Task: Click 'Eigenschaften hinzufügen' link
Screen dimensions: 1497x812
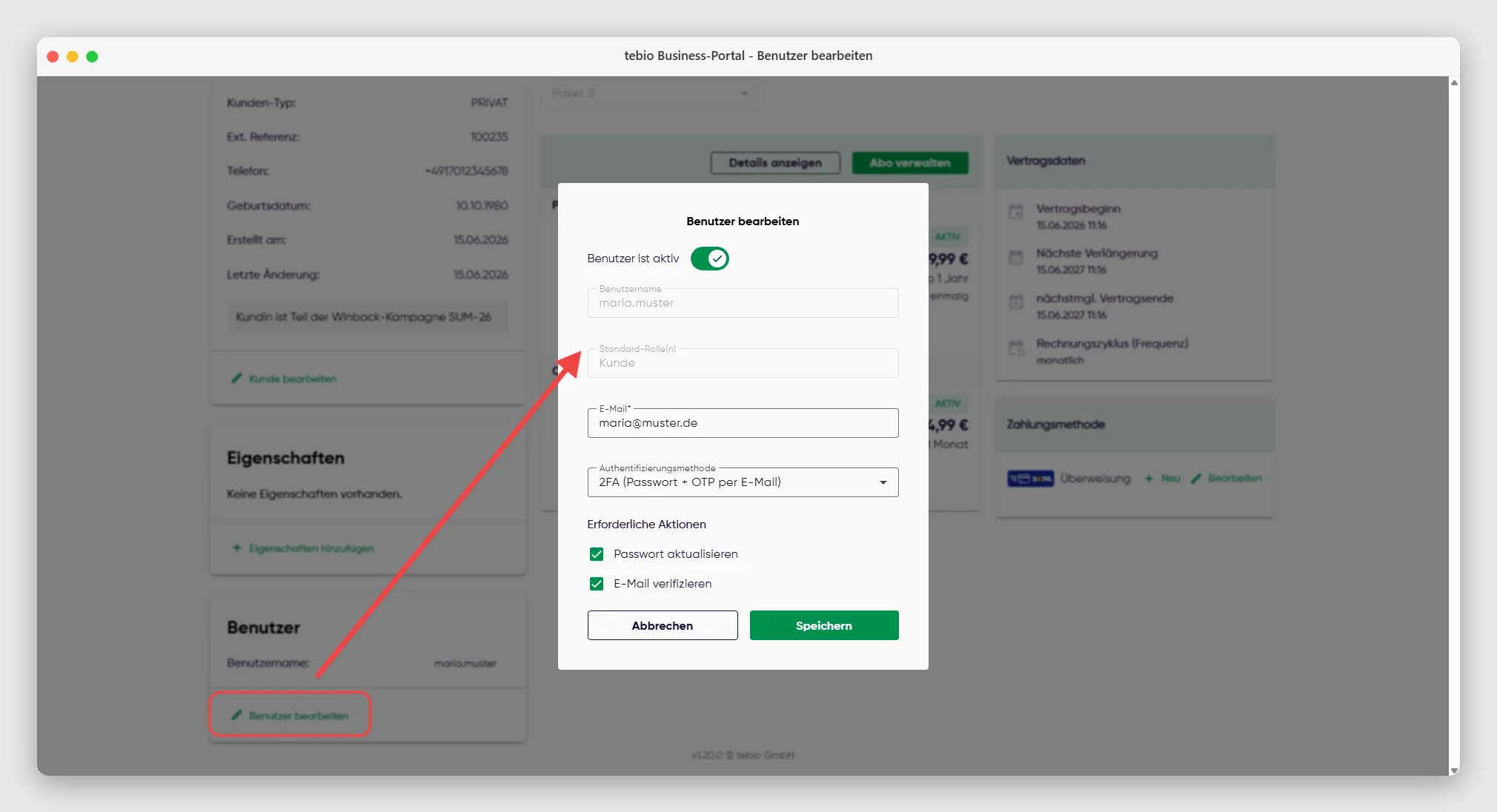Action: (x=311, y=548)
